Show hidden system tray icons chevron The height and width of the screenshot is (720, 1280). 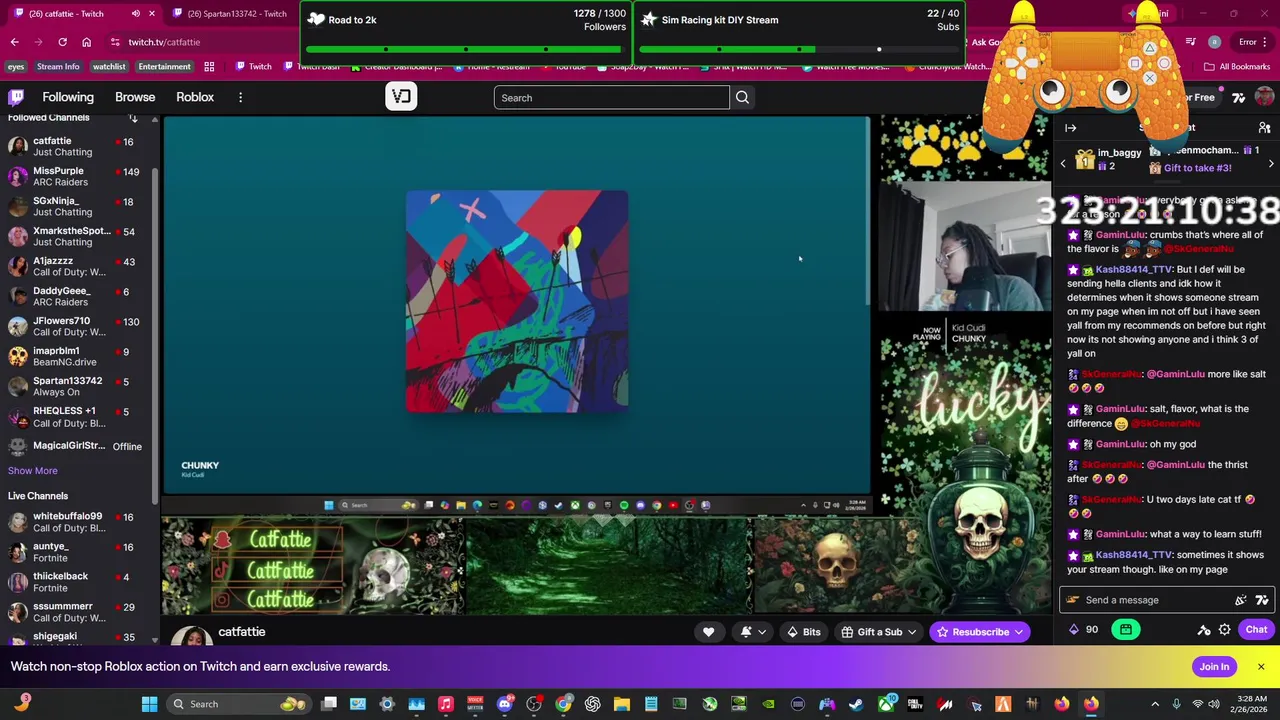(1155, 704)
